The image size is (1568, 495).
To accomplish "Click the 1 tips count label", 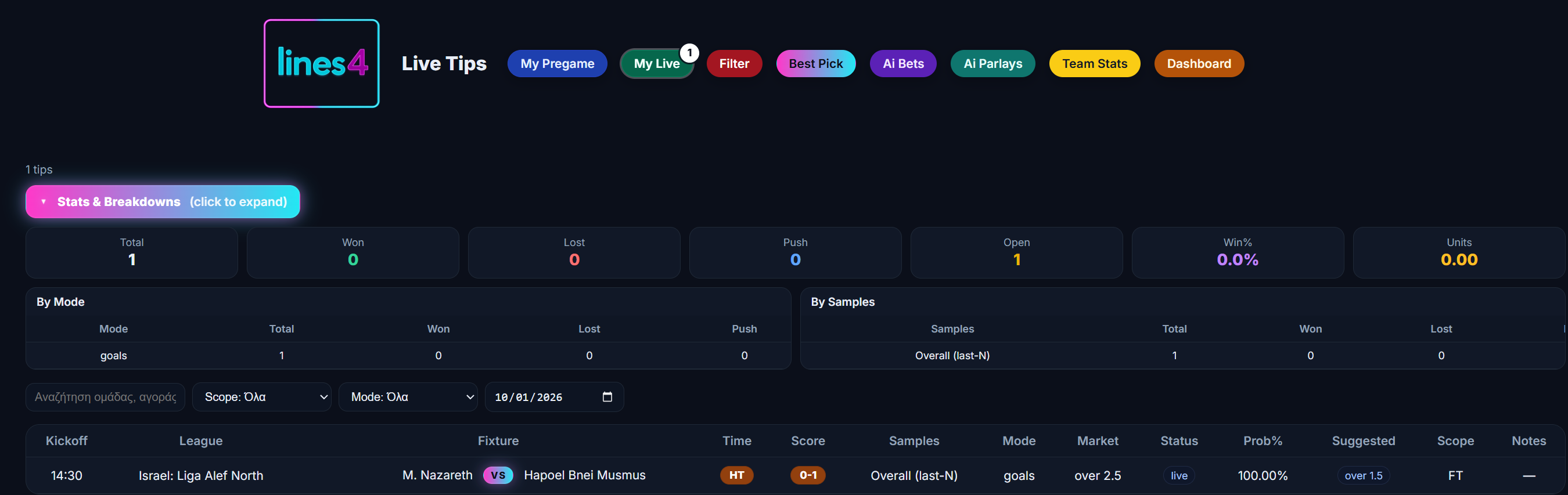I will (x=39, y=169).
